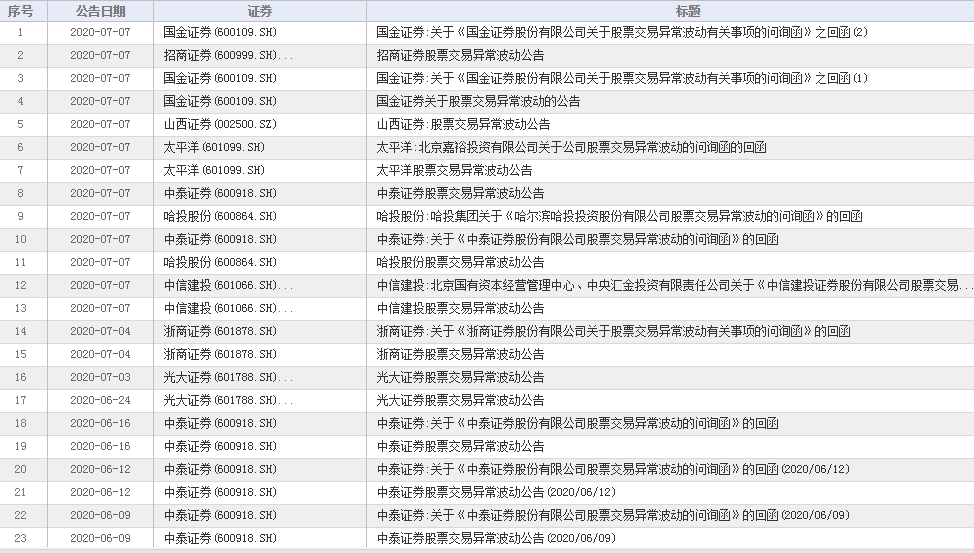This screenshot has height=553, width=974.
Task: Open 太平洋:北京嘉裕投资有限公司 reply letter title
Action: tap(571, 147)
